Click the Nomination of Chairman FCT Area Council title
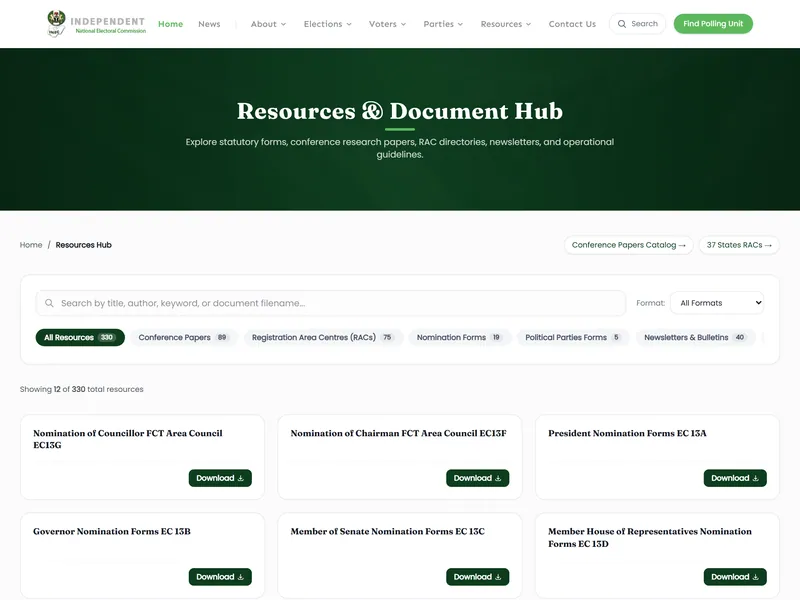800x600 pixels. 398,433
